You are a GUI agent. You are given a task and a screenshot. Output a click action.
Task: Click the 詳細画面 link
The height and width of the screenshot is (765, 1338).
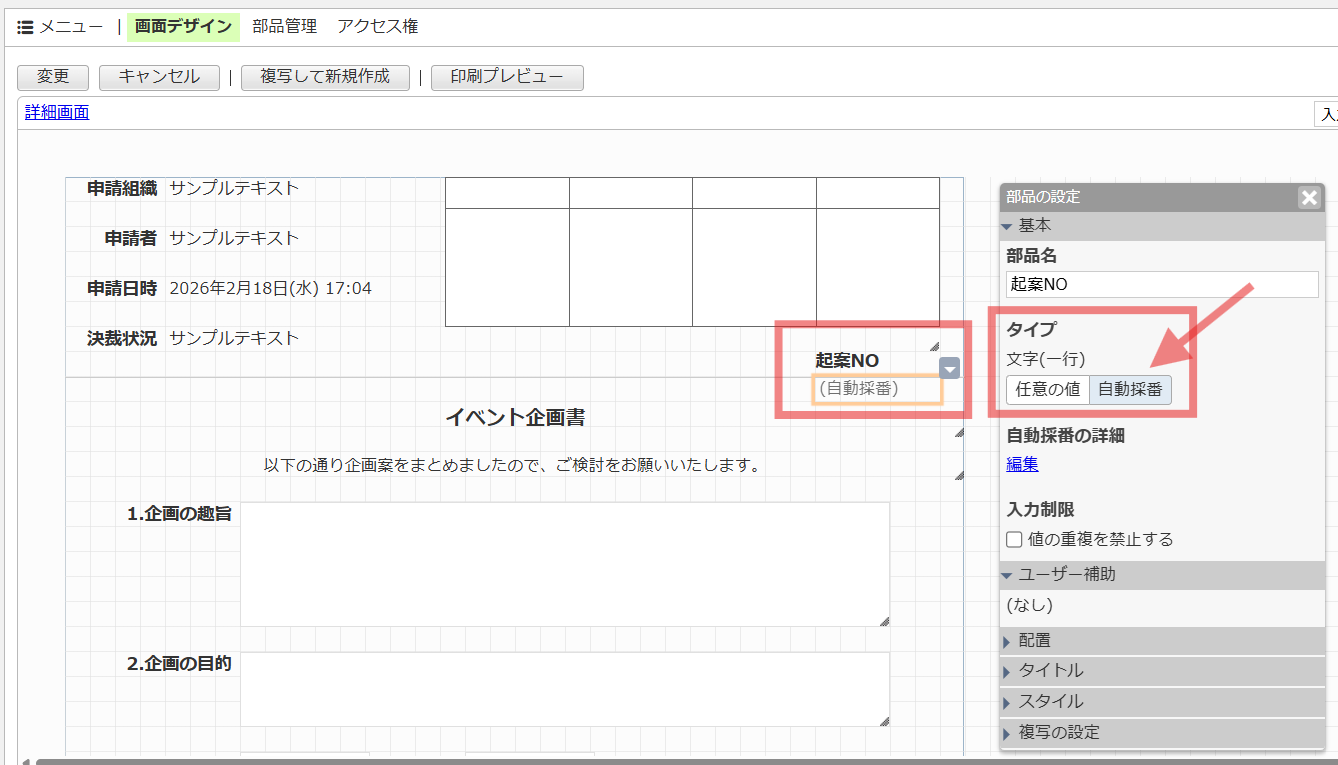56,113
